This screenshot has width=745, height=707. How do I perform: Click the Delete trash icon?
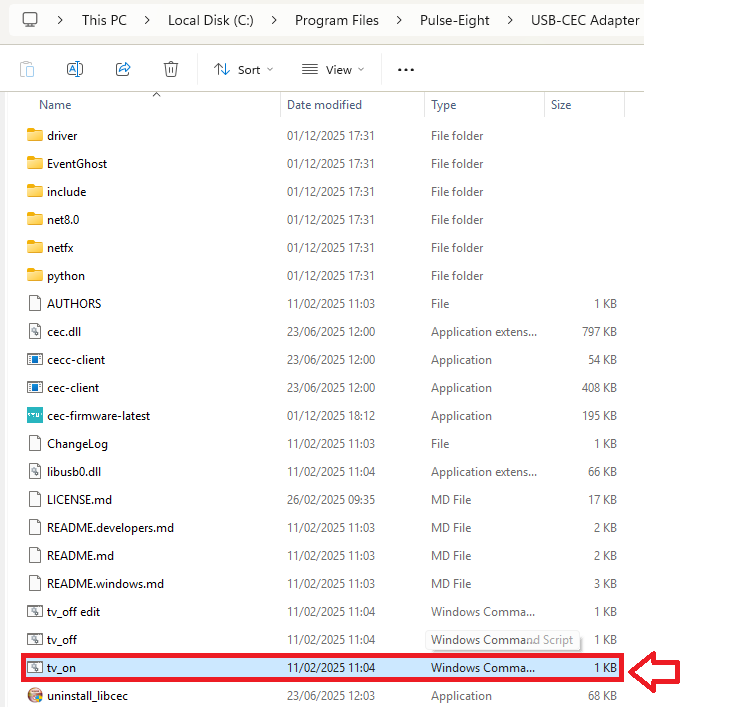click(x=171, y=69)
